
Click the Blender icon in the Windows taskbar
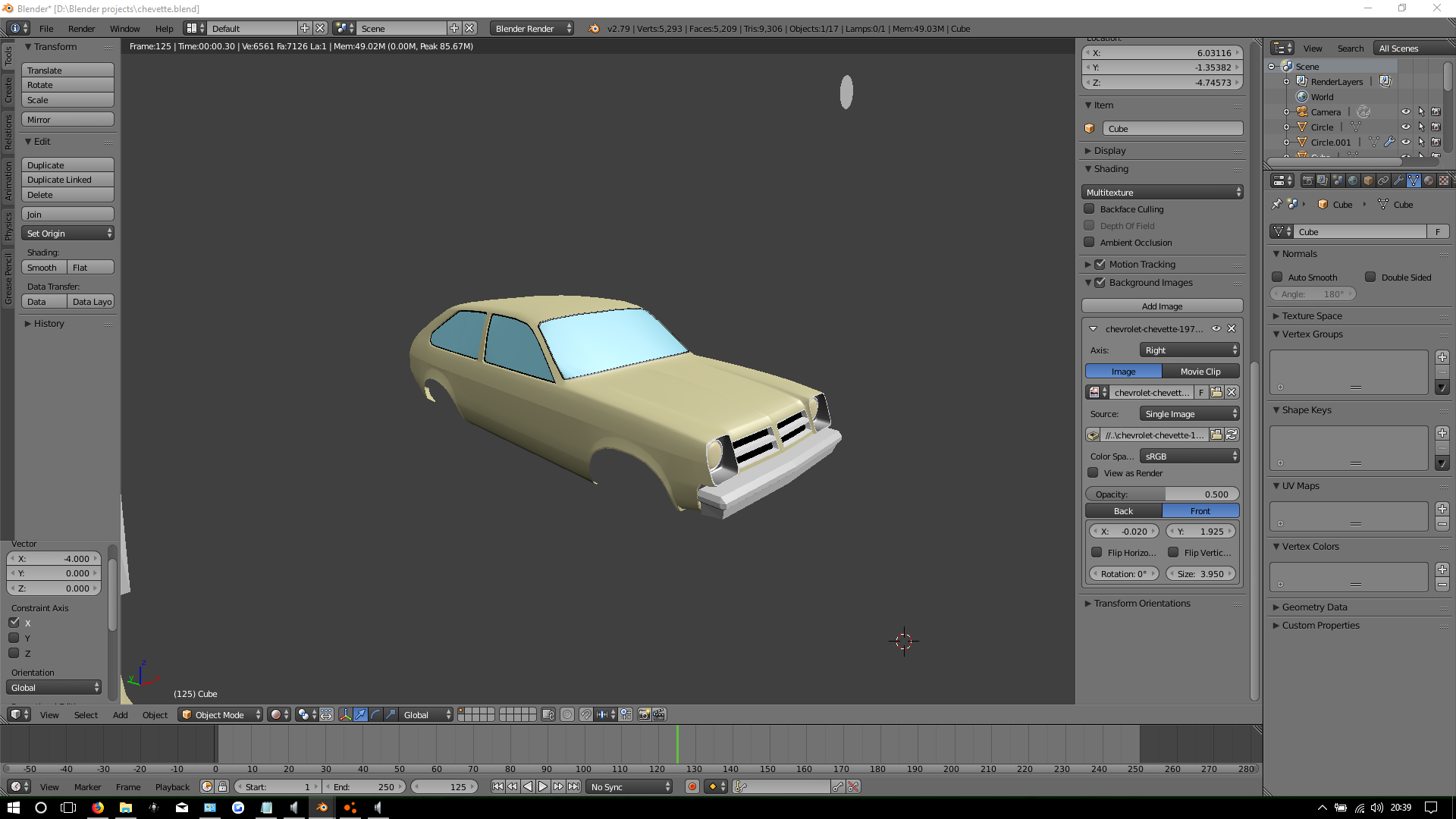coord(322,808)
